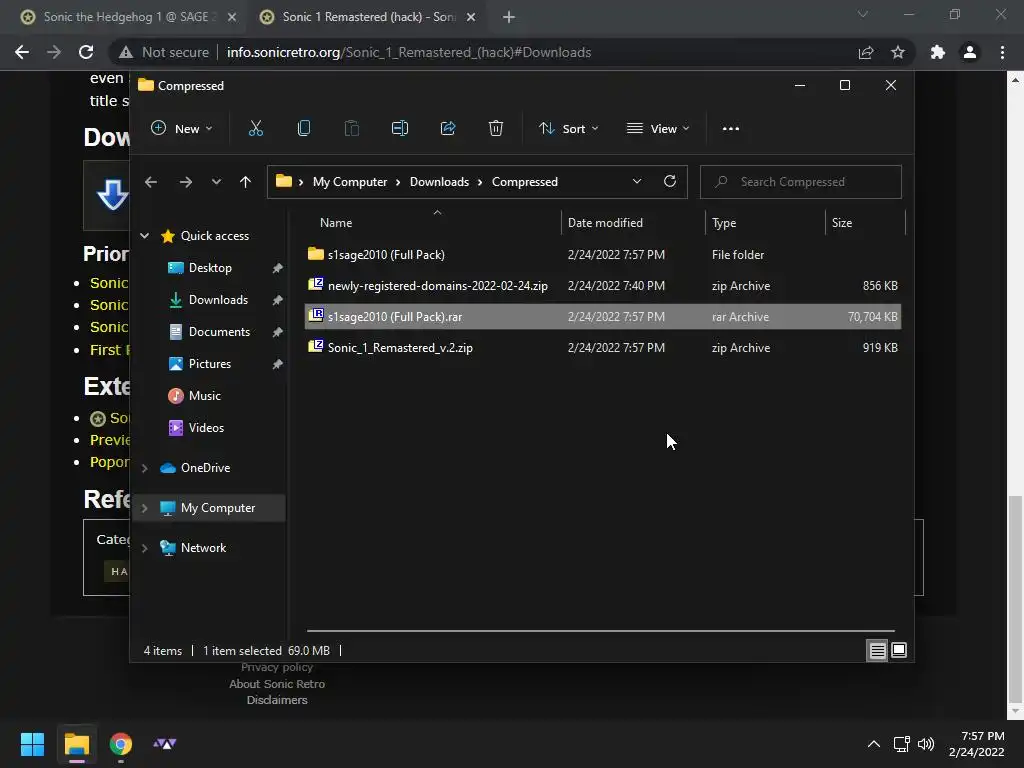This screenshot has width=1024, height=768.
Task: Open recent locations chevron in navigation
Action: (x=216, y=182)
